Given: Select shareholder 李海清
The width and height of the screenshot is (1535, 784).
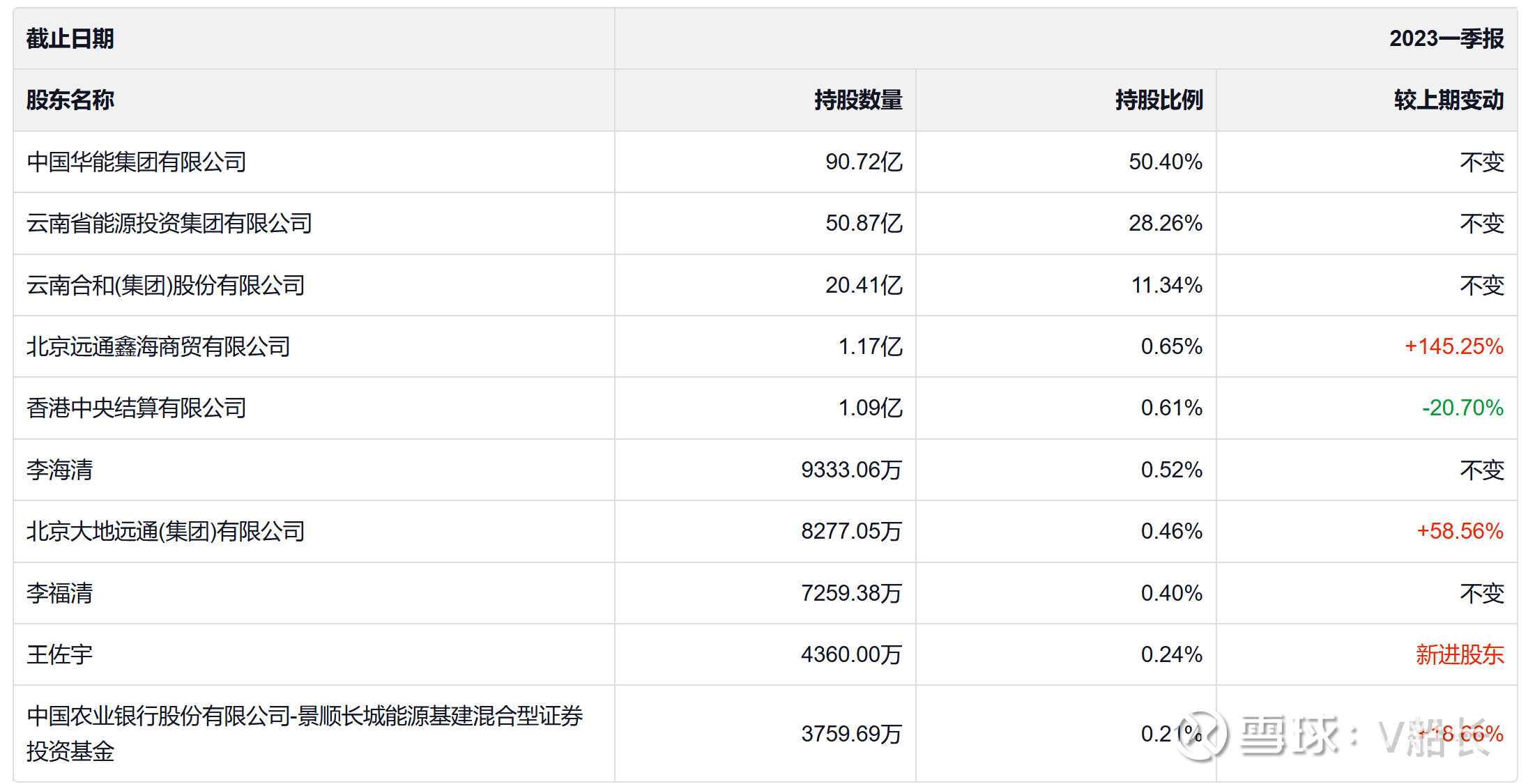Looking at the screenshot, I should point(60,470).
